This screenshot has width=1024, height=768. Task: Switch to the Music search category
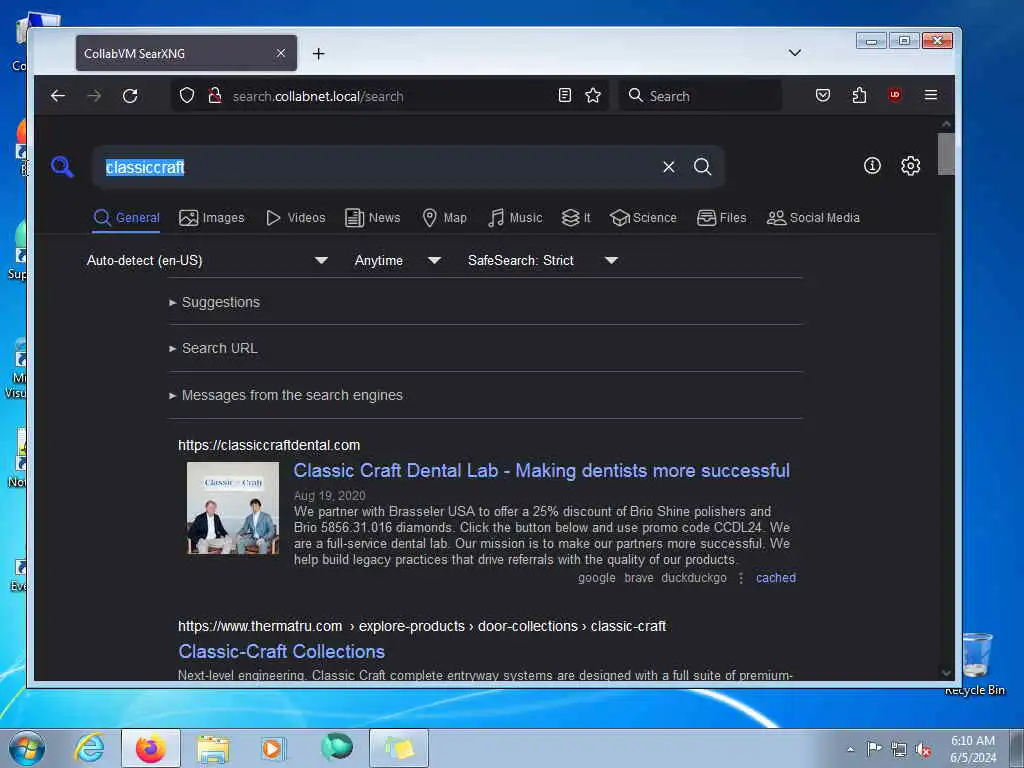click(515, 218)
